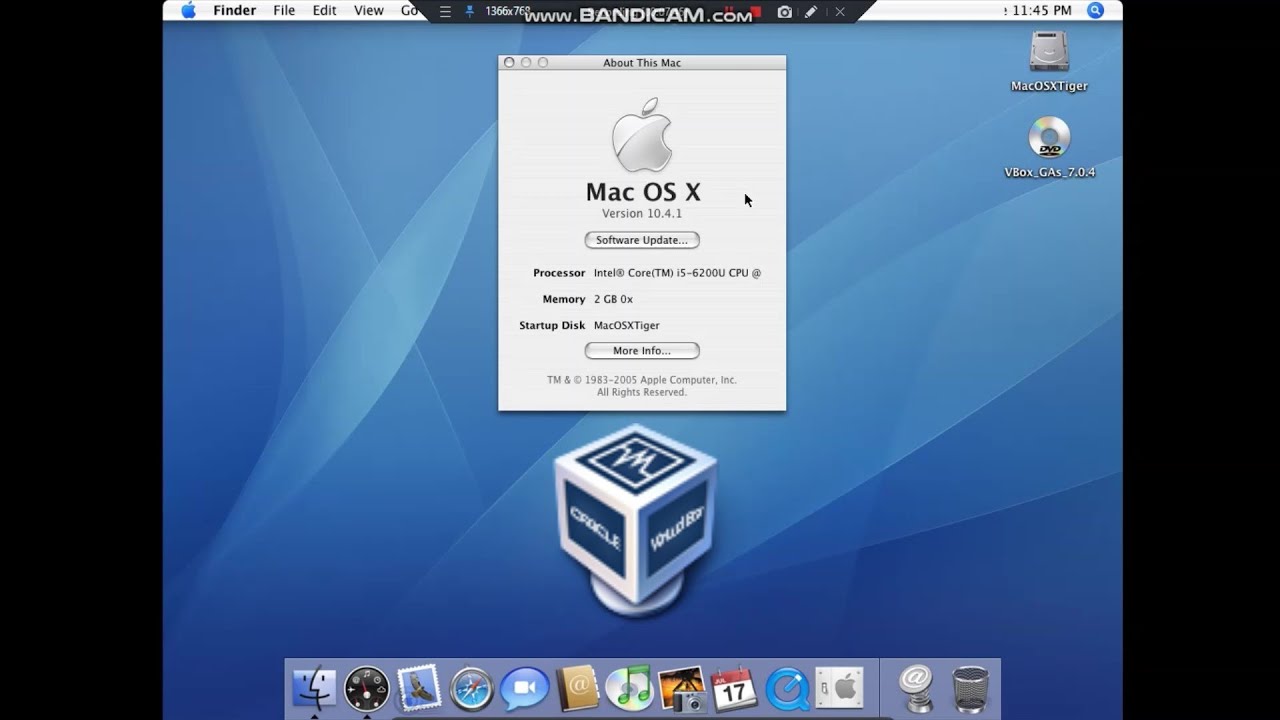The height and width of the screenshot is (720, 1280).
Task: Open the File menu
Action: [x=284, y=10]
